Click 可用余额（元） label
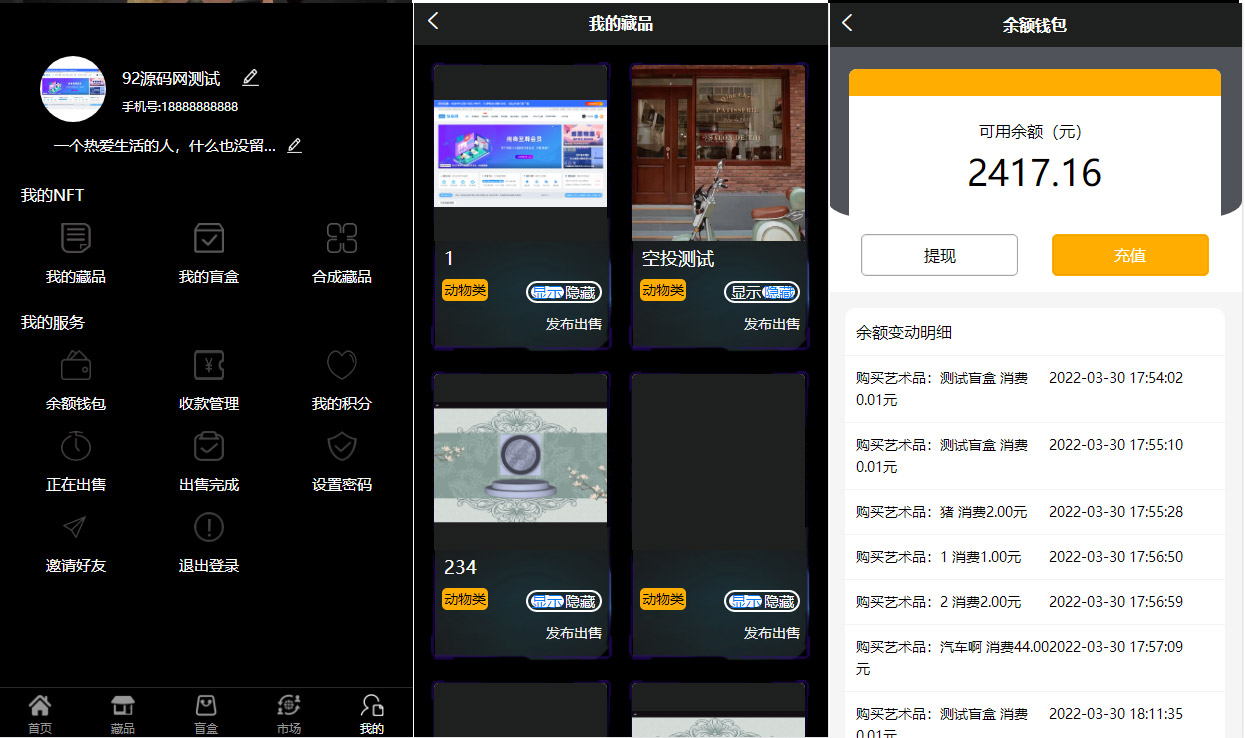Viewport: 1245px width, 738px height. pyautogui.click(x=1034, y=131)
